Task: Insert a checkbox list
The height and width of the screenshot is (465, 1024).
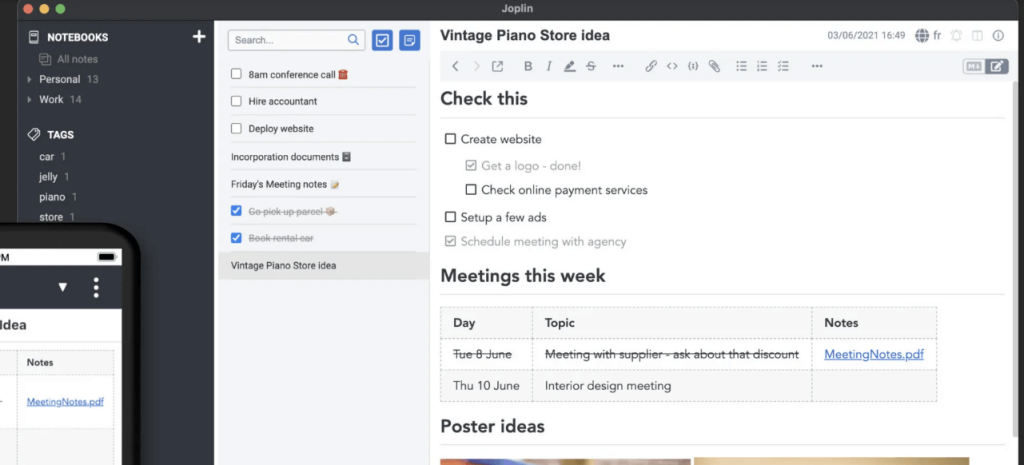Action: (x=783, y=66)
